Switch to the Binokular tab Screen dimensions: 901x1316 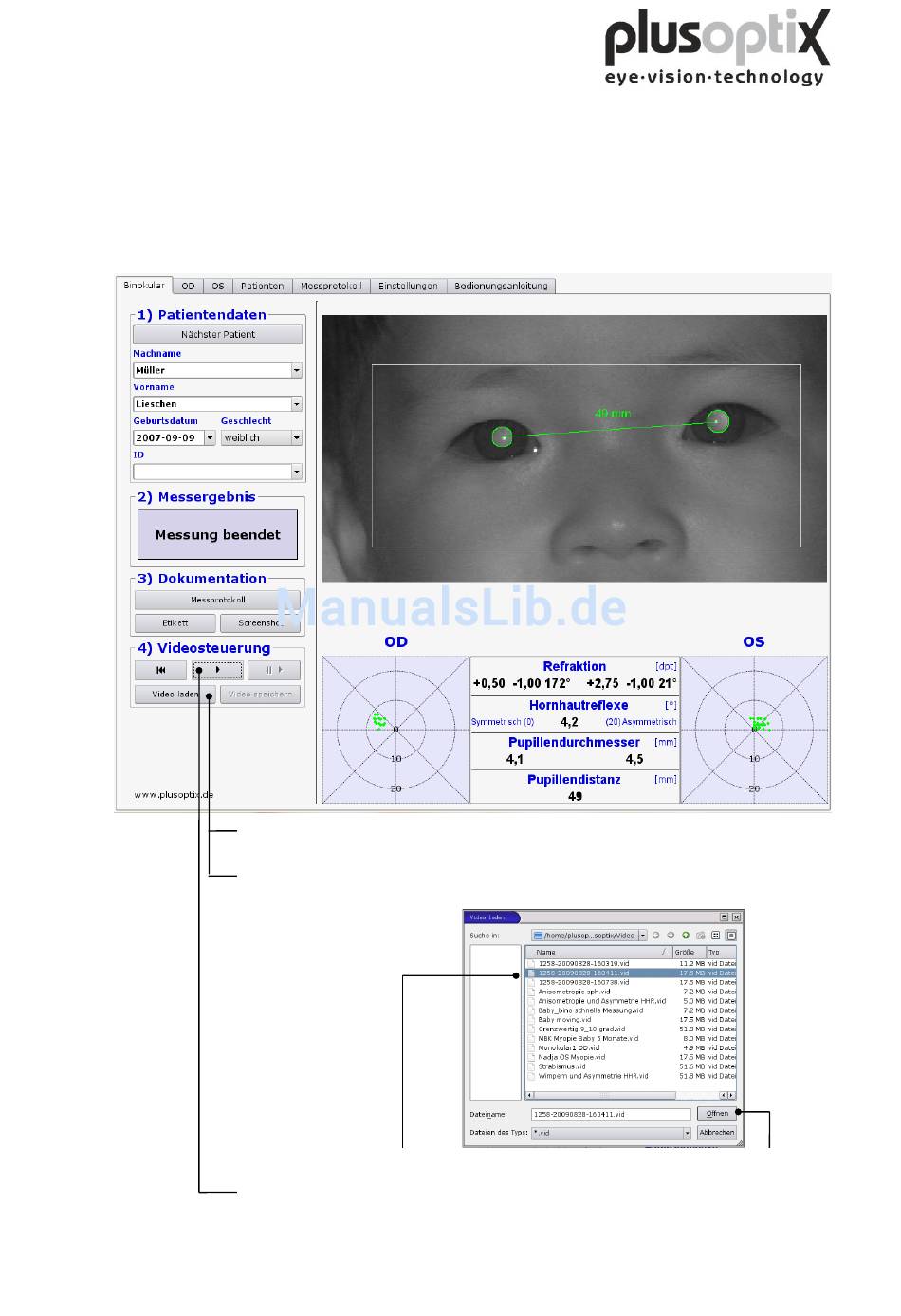click(x=144, y=285)
